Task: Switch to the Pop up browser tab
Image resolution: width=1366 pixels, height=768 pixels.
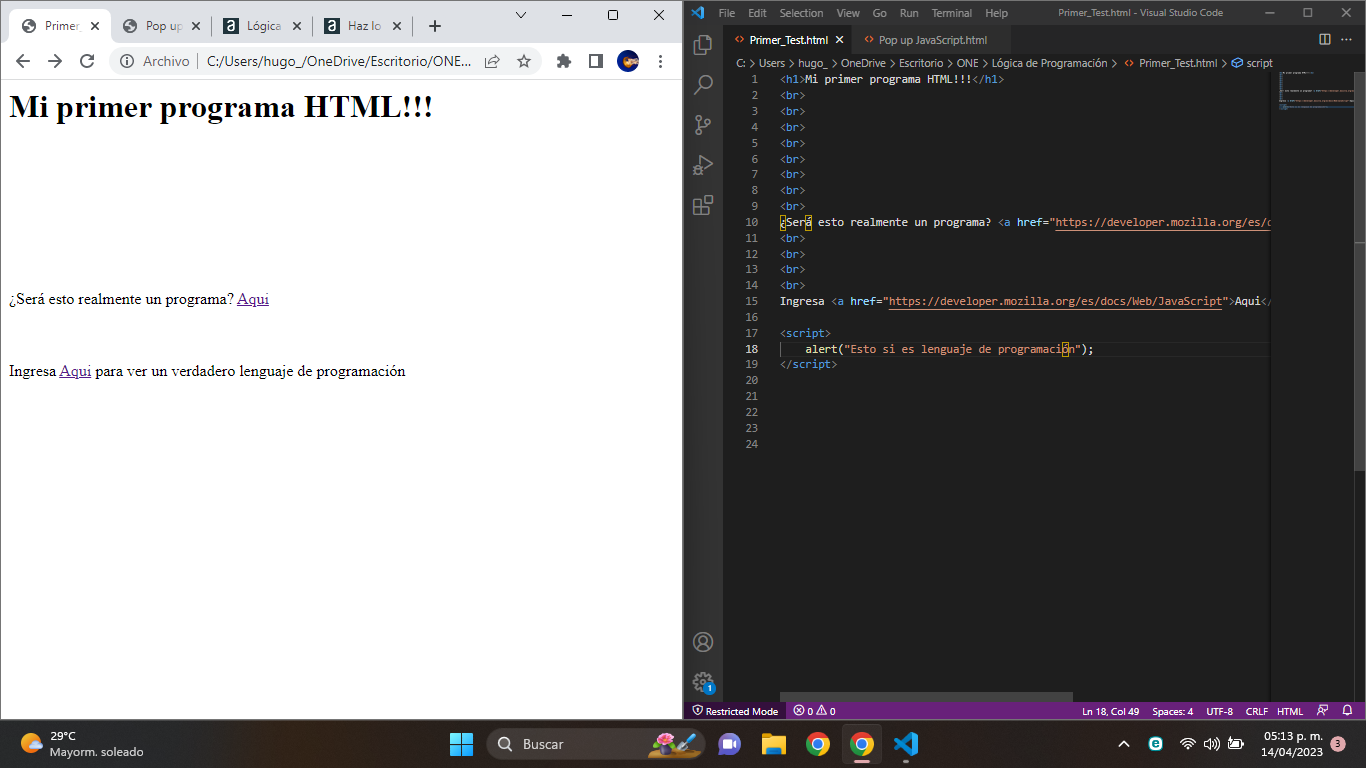Action: pyautogui.click(x=163, y=26)
